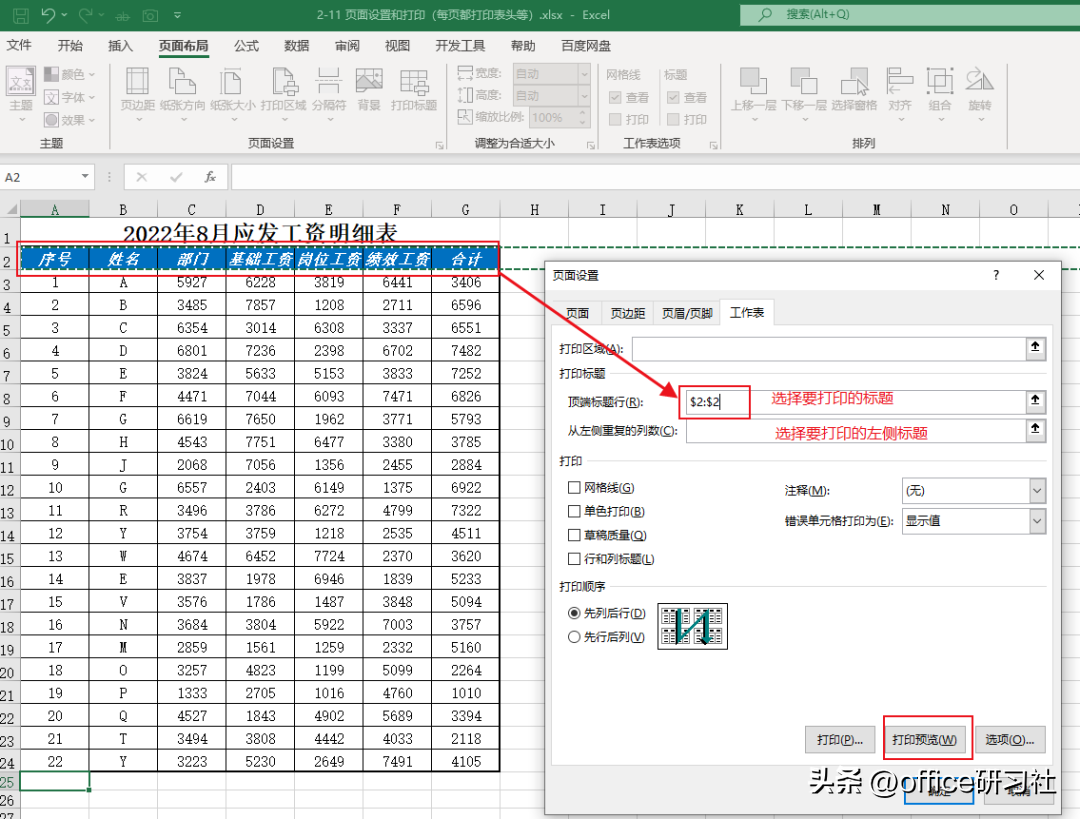The height and width of the screenshot is (819, 1080).
Task: Switch to the 视图 ribbon tab
Action: pyautogui.click(x=397, y=45)
